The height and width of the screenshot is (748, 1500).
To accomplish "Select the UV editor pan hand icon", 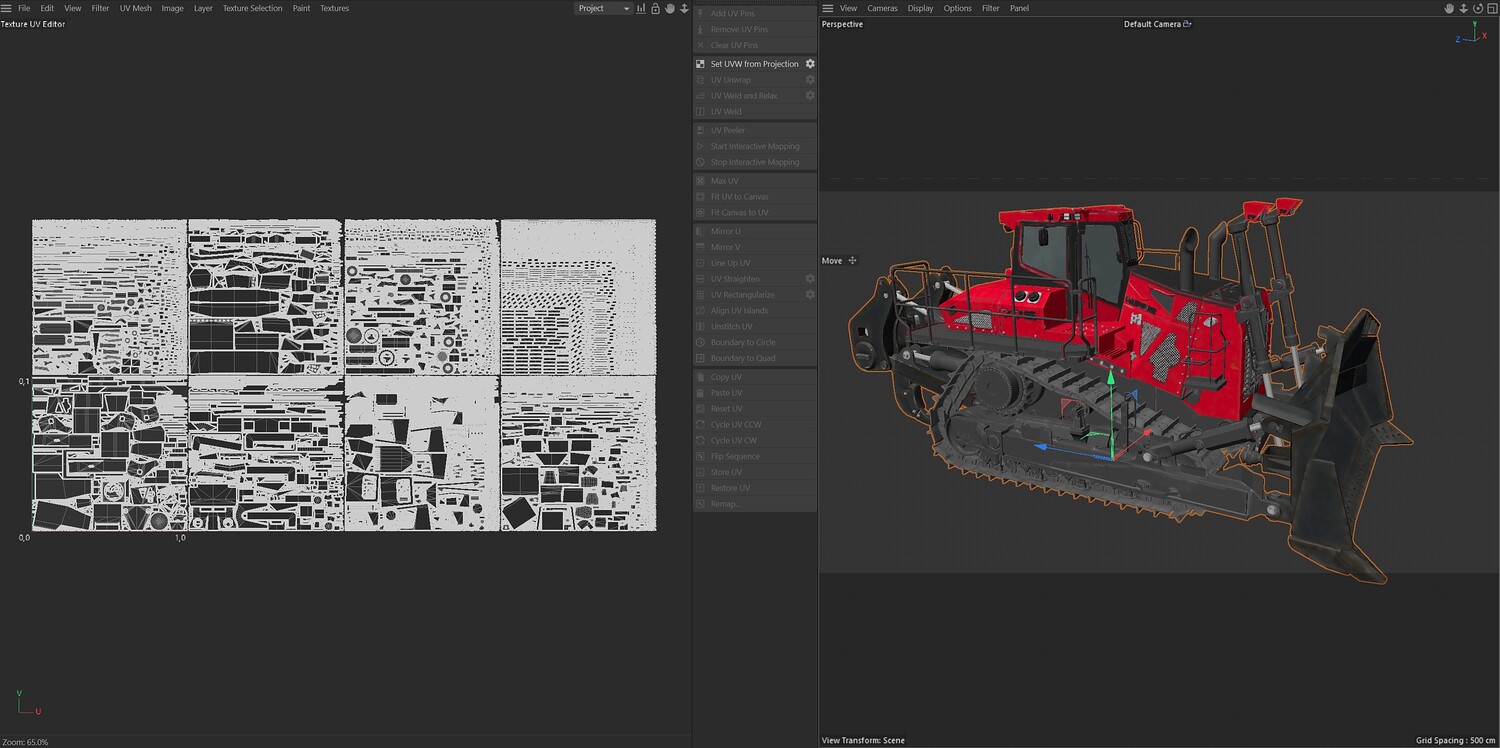I will point(670,8).
